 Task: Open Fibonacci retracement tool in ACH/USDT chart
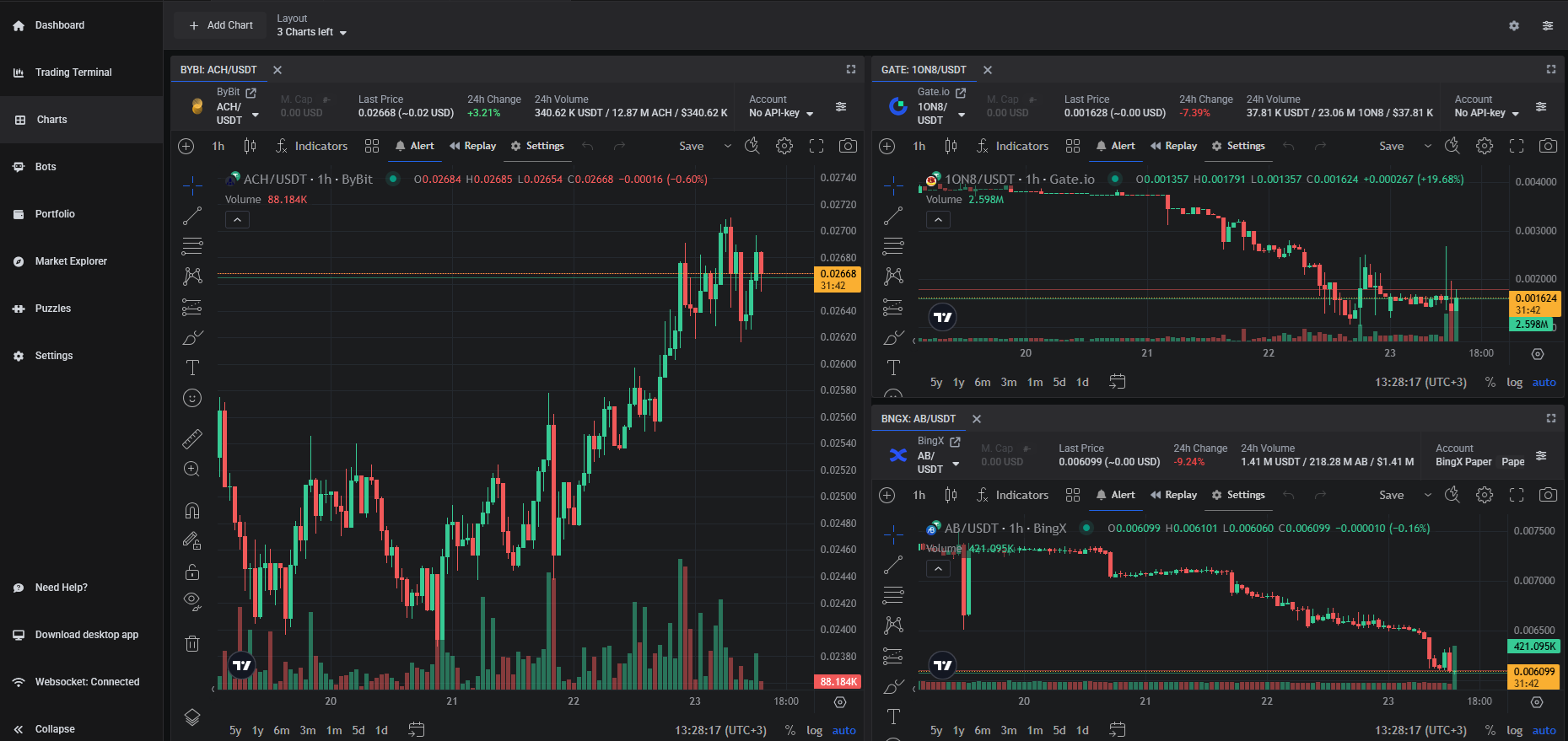192,246
